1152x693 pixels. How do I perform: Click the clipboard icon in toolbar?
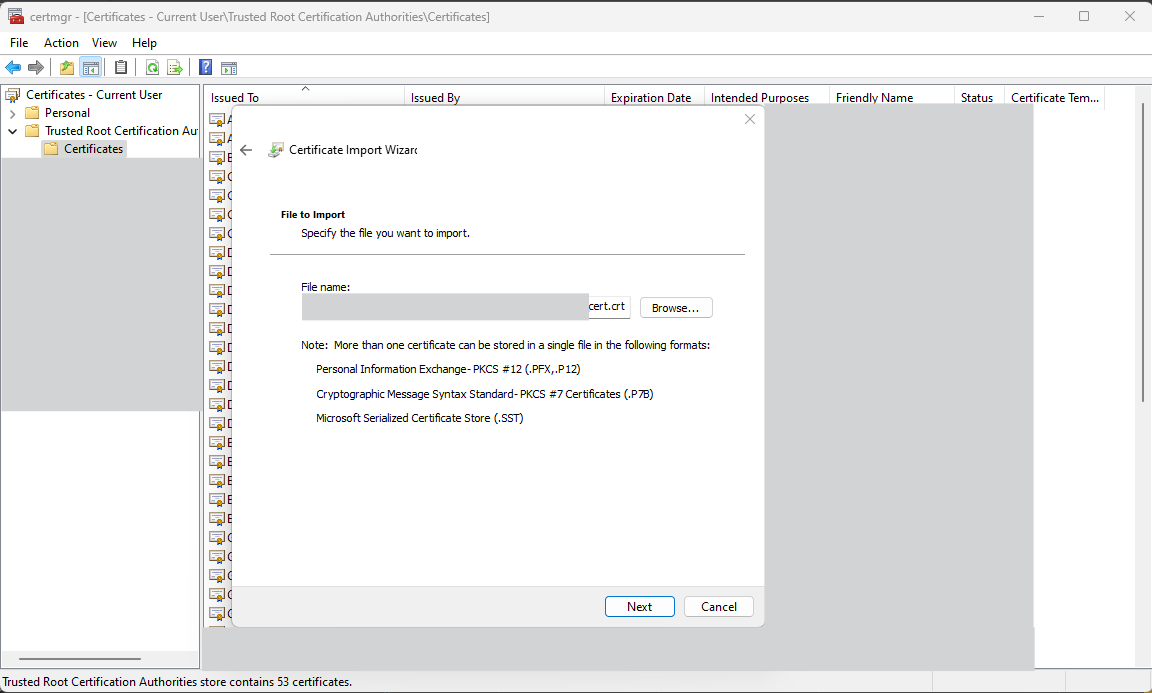pyautogui.click(x=120, y=68)
